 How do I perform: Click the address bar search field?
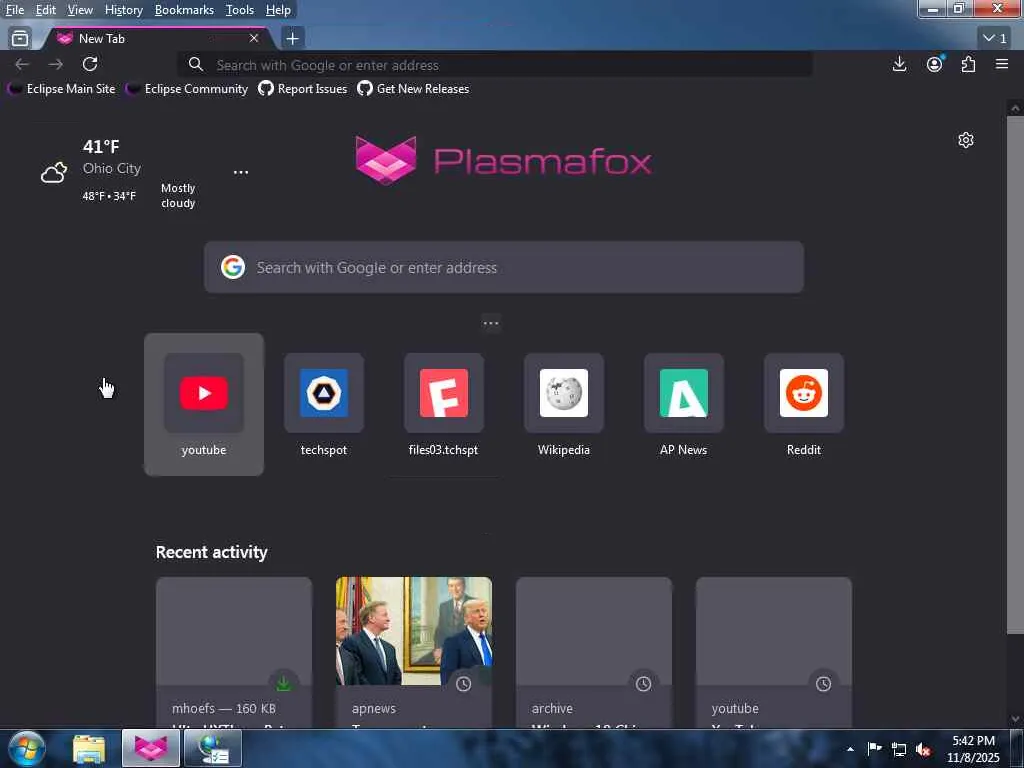click(495, 65)
